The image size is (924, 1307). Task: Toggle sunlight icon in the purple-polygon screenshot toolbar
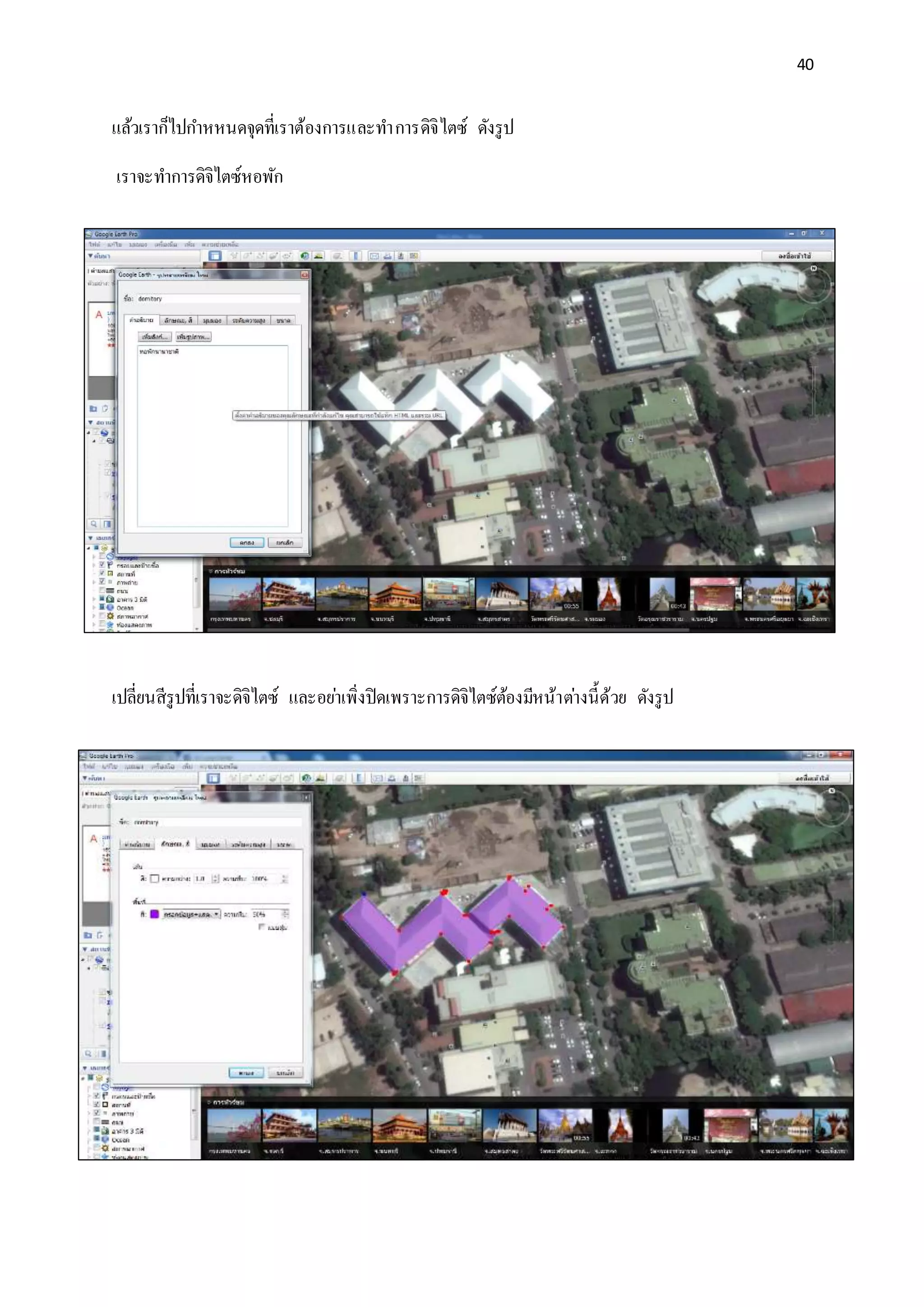pyautogui.click(x=320, y=778)
